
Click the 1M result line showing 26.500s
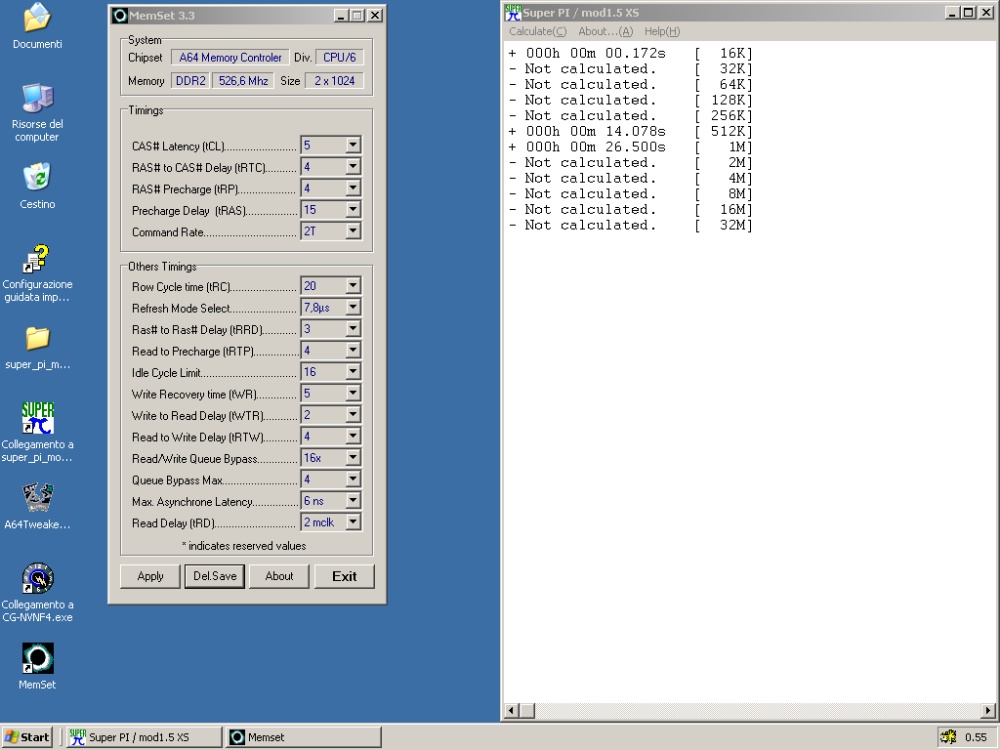pyautogui.click(x=631, y=147)
